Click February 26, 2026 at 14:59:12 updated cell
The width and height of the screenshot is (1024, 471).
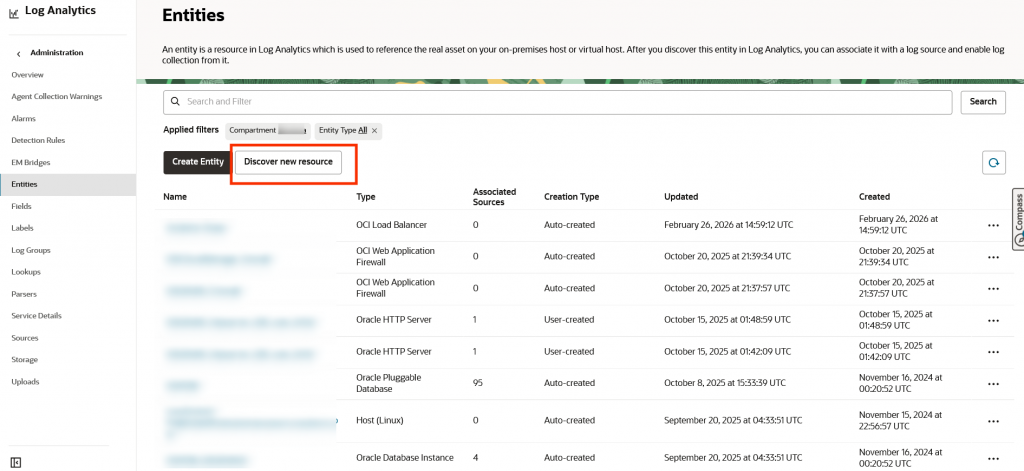[x=729, y=225]
